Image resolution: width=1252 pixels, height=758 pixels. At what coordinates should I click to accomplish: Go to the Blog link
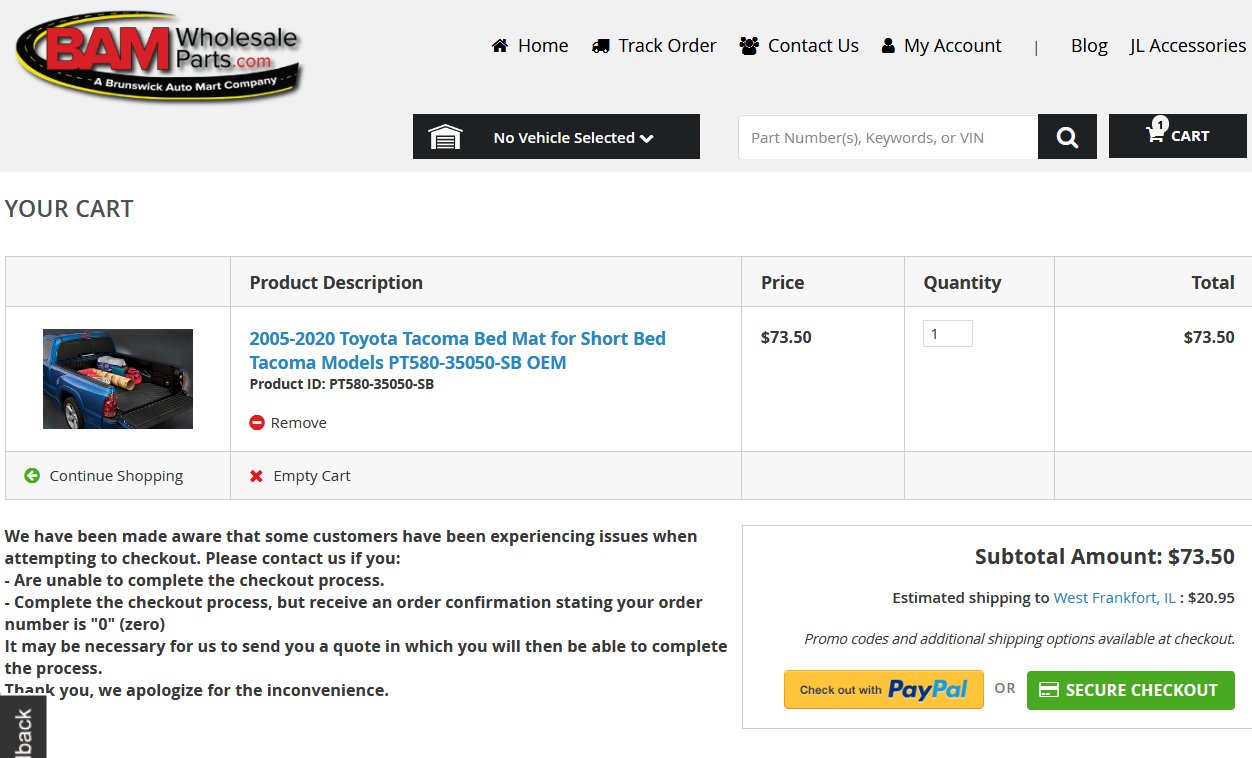tap(1089, 46)
